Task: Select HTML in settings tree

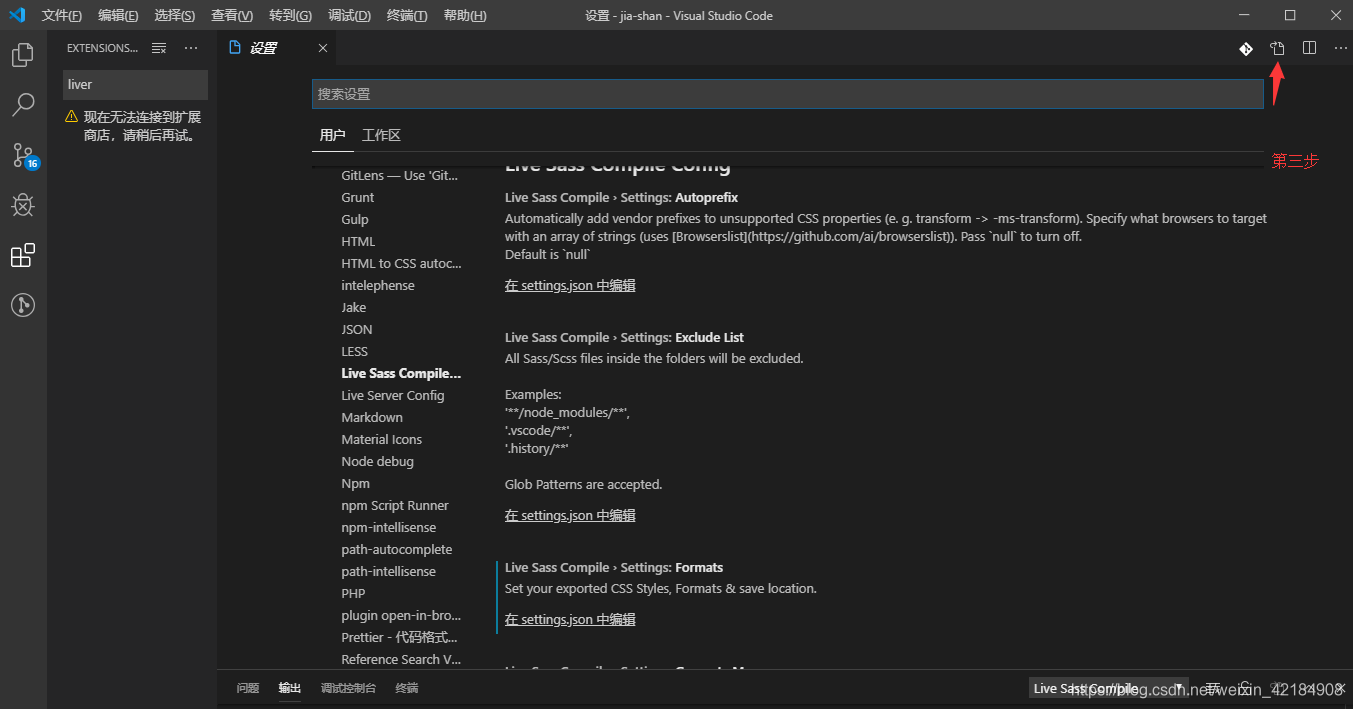Action: point(358,241)
